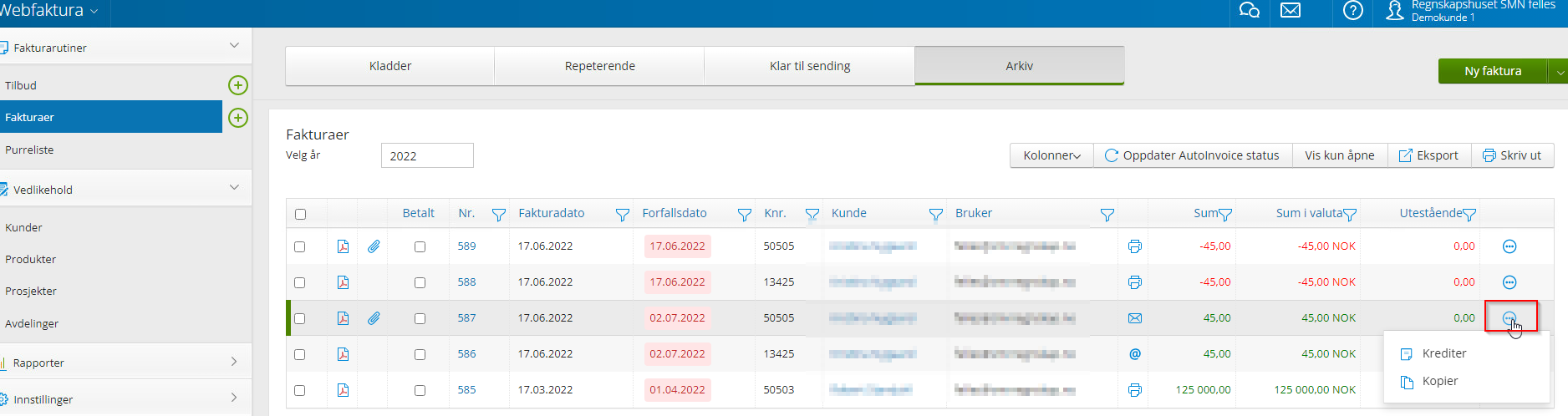Click the Velg år field showing 2022
1568x416 pixels.
tap(427, 155)
